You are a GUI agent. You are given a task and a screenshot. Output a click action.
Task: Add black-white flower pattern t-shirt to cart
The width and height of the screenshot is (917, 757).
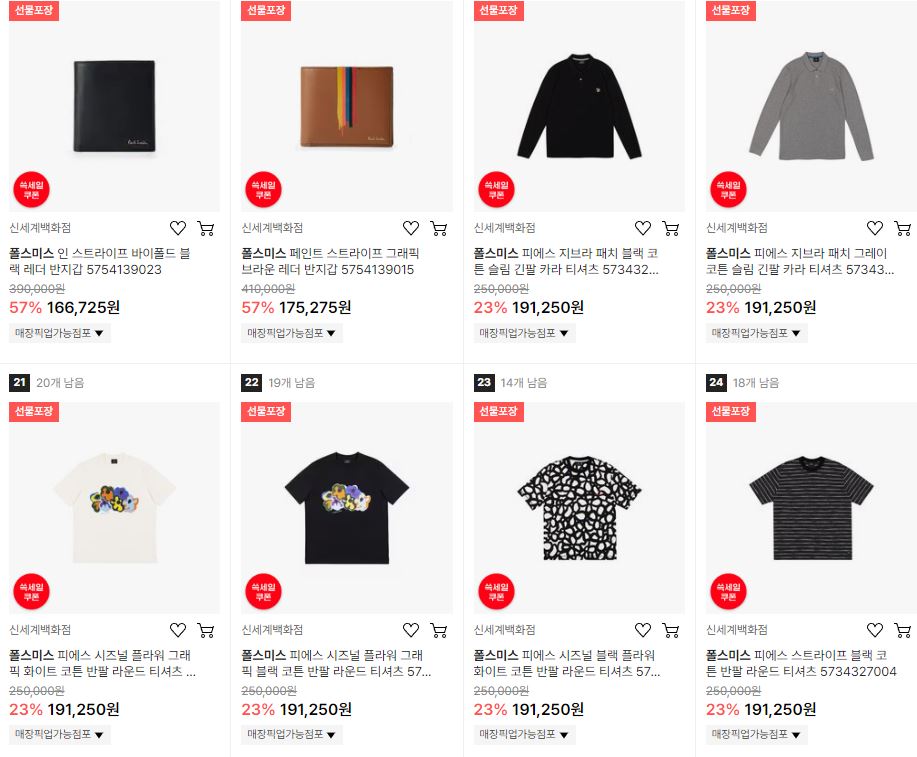(671, 630)
